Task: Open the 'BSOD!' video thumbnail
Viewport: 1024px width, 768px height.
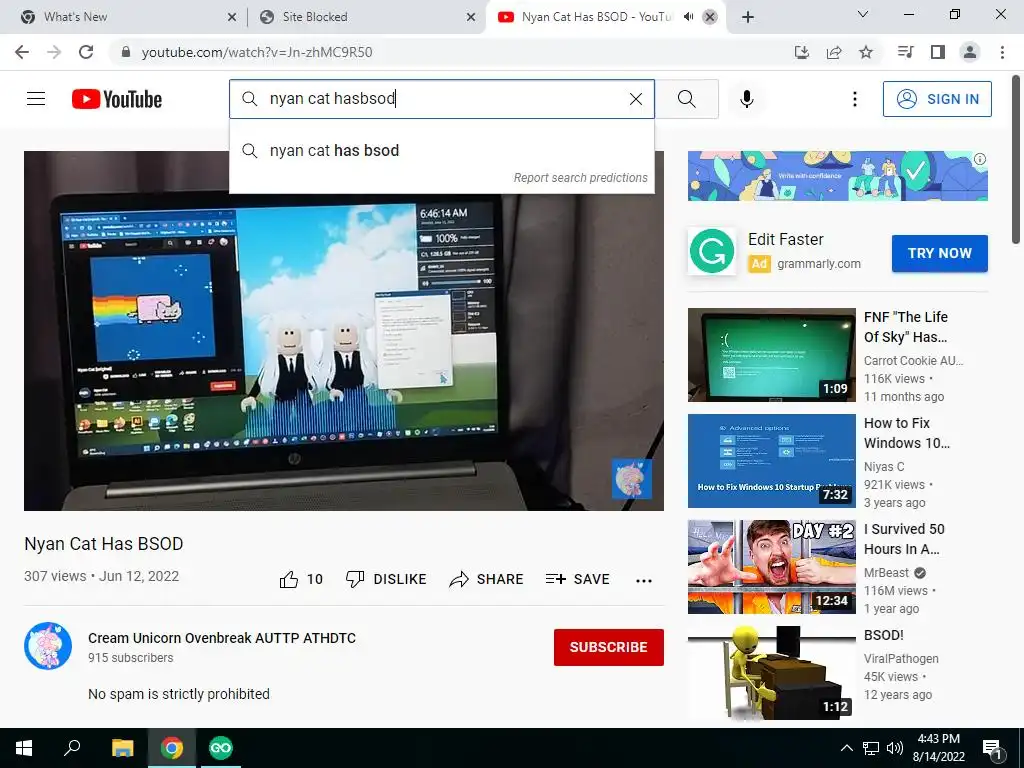Action: click(771, 673)
